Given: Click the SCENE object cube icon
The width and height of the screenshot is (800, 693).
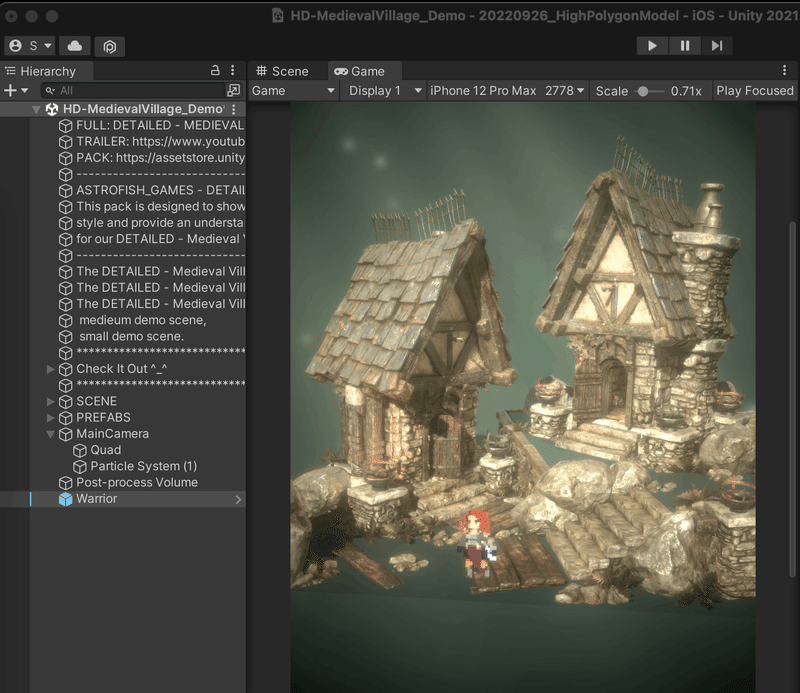Looking at the screenshot, I should click(65, 402).
